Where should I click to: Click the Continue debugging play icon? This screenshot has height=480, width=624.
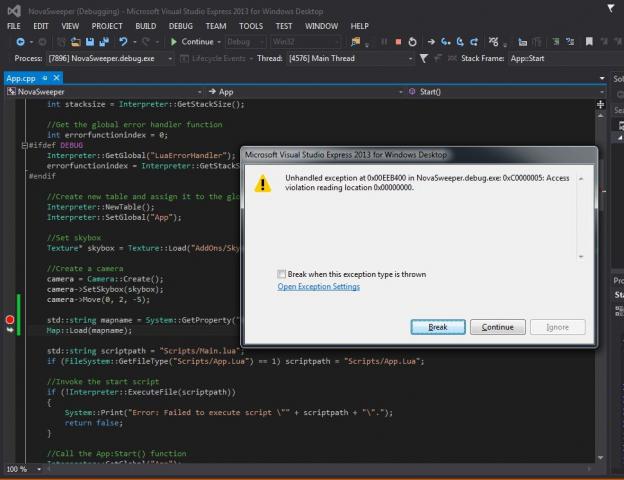pyautogui.click(x=174, y=42)
